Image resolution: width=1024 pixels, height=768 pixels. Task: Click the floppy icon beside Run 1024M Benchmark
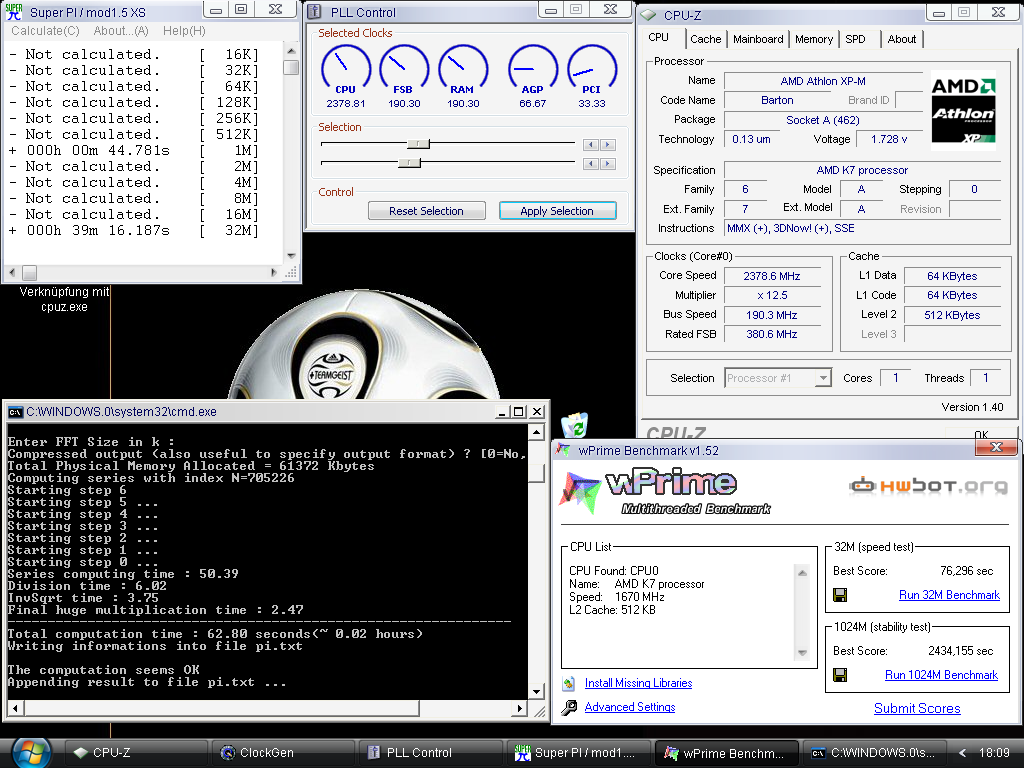840,675
